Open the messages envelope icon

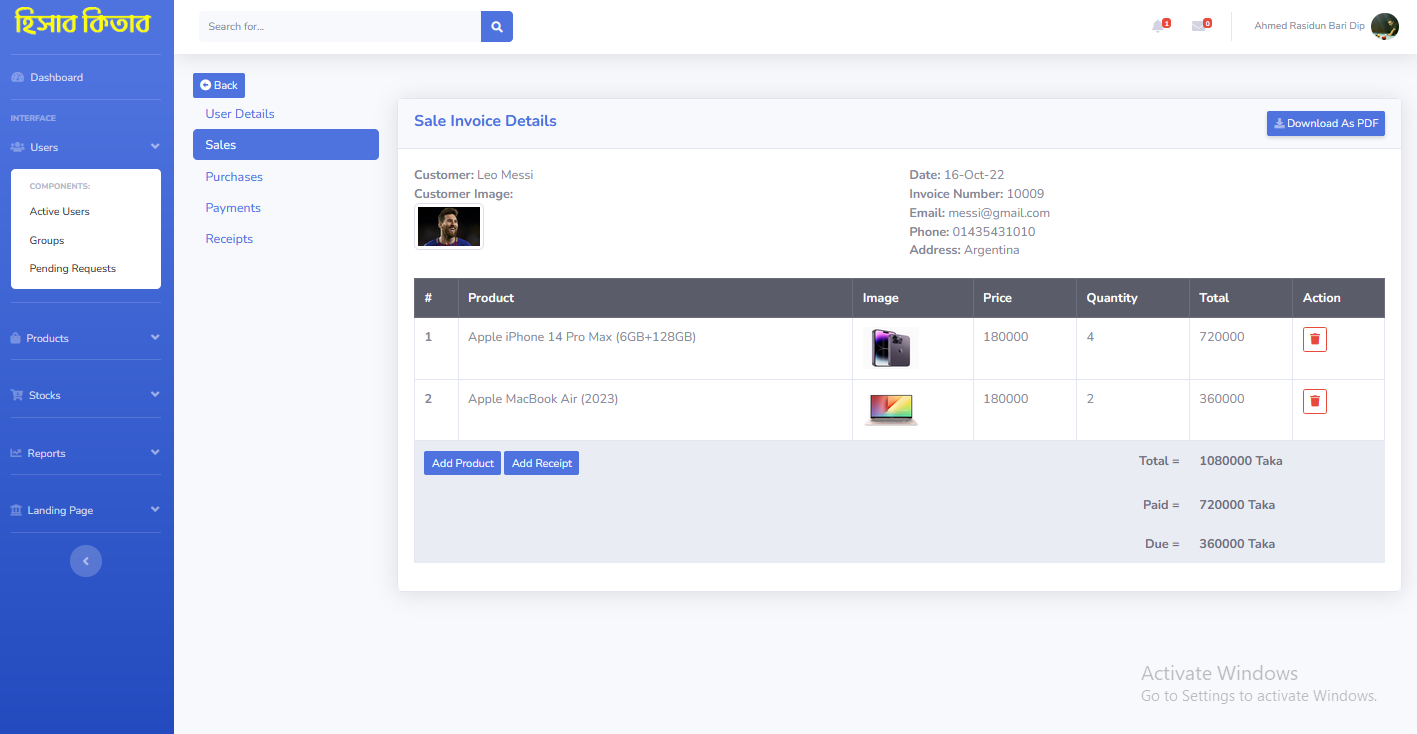(1199, 25)
